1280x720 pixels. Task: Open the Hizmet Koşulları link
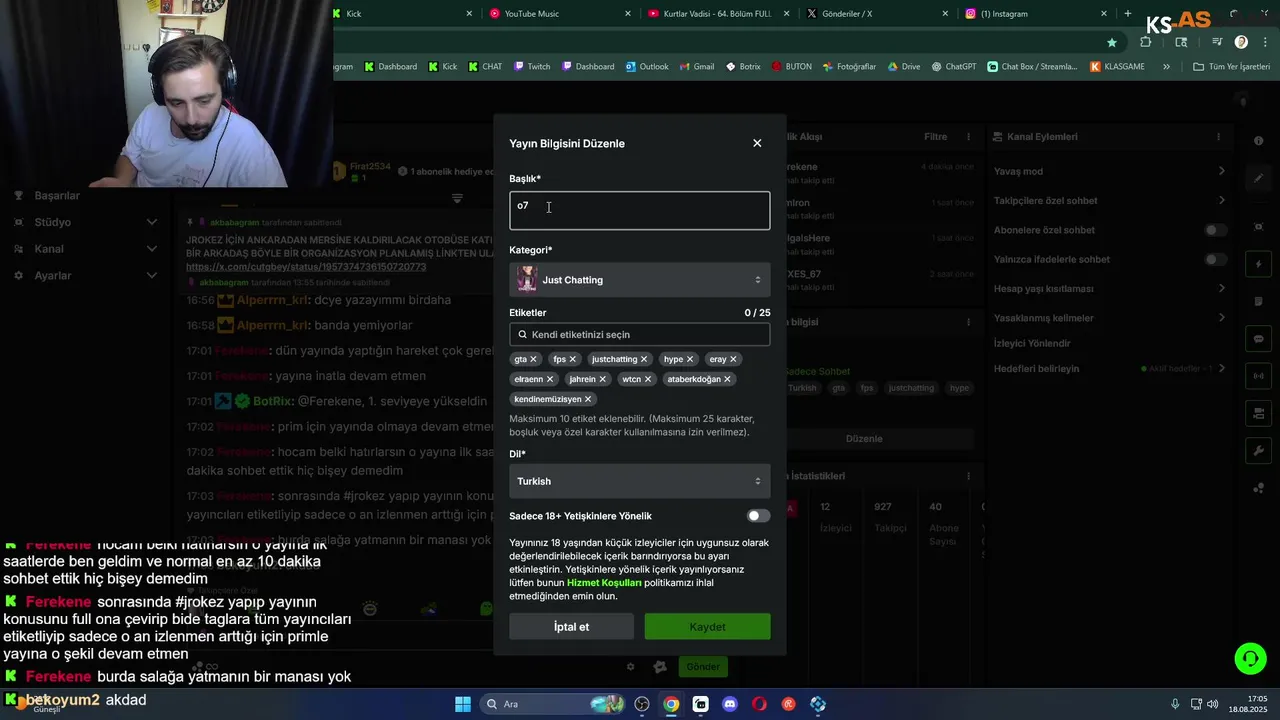pyautogui.click(x=604, y=583)
